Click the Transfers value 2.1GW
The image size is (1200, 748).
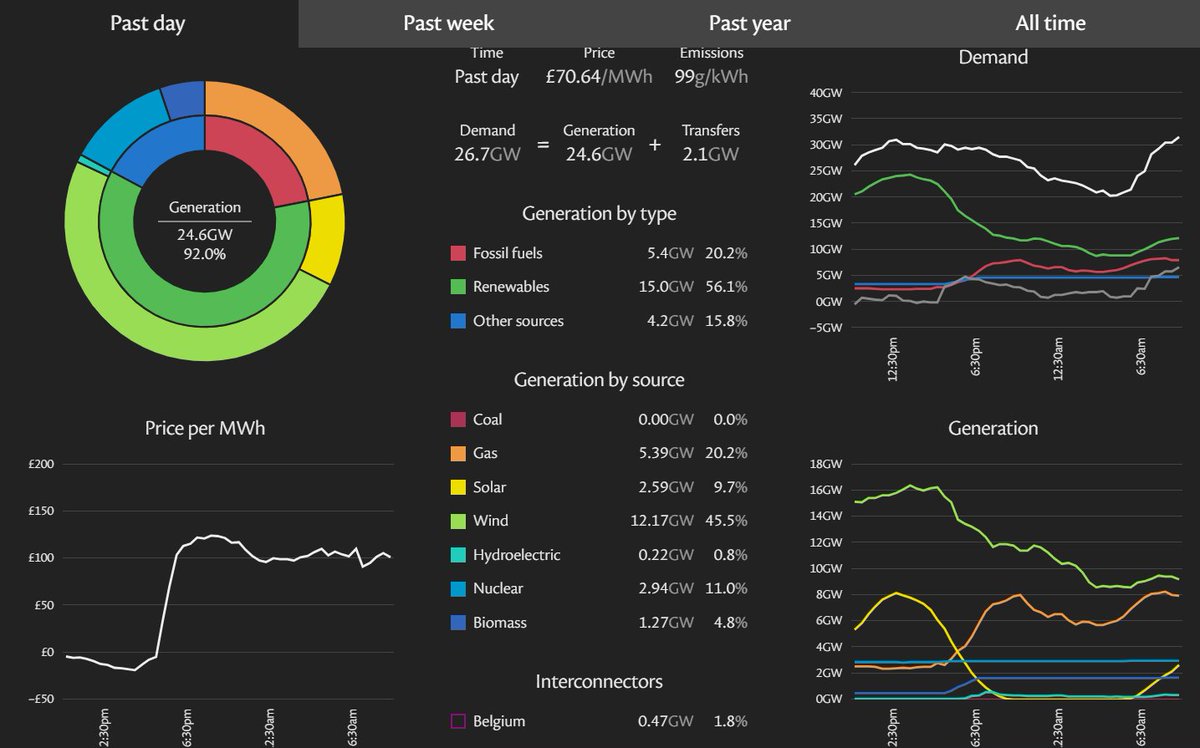tap(710, 153)
